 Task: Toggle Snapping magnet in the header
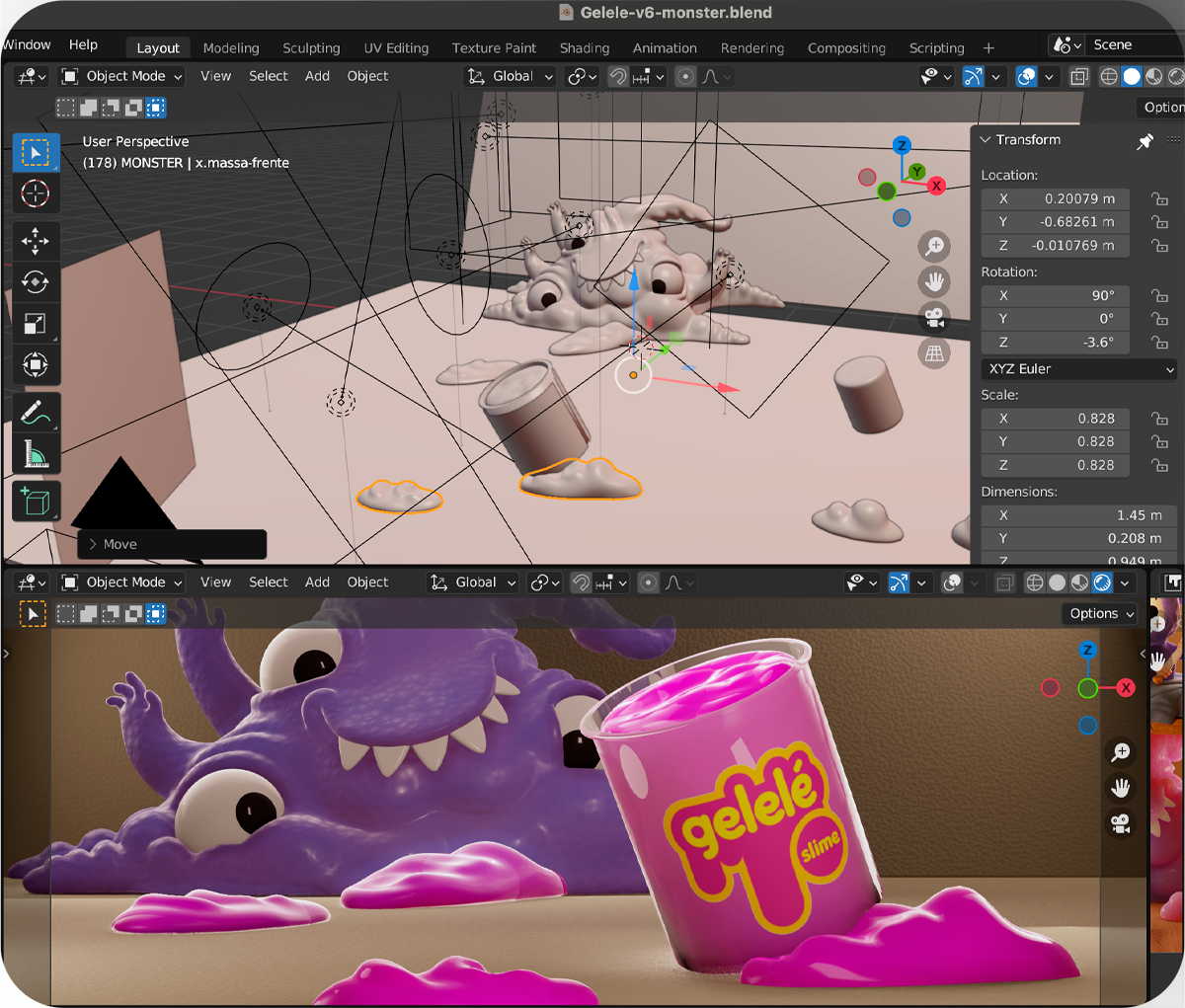coord(616,76)
